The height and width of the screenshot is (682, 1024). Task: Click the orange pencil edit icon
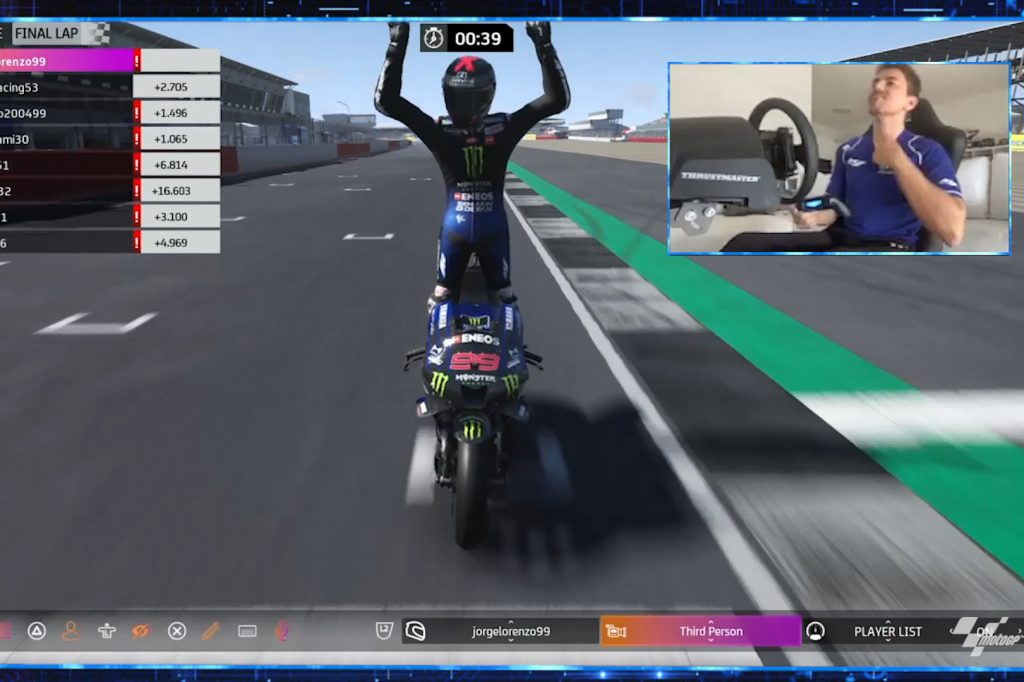pos(211,631)
